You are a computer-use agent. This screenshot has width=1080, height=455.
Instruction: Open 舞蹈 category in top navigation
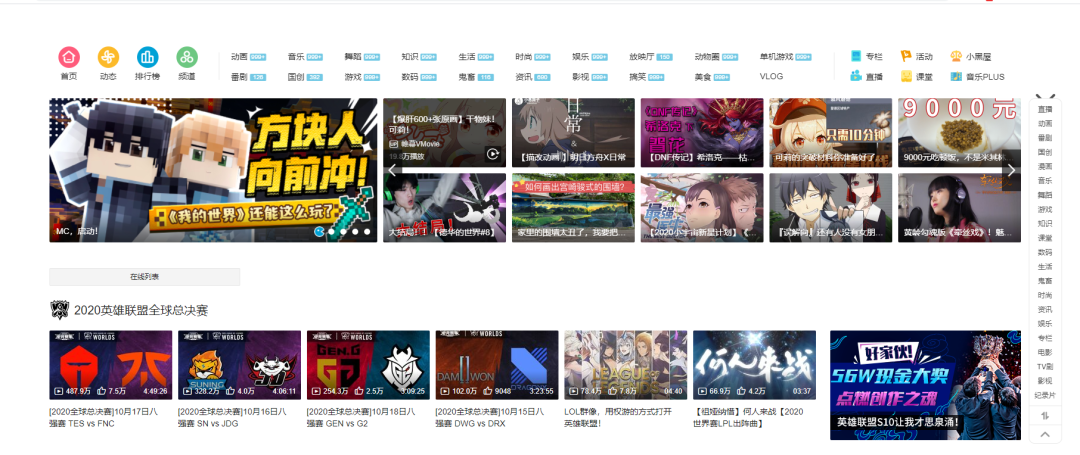[x=353, y=56]
